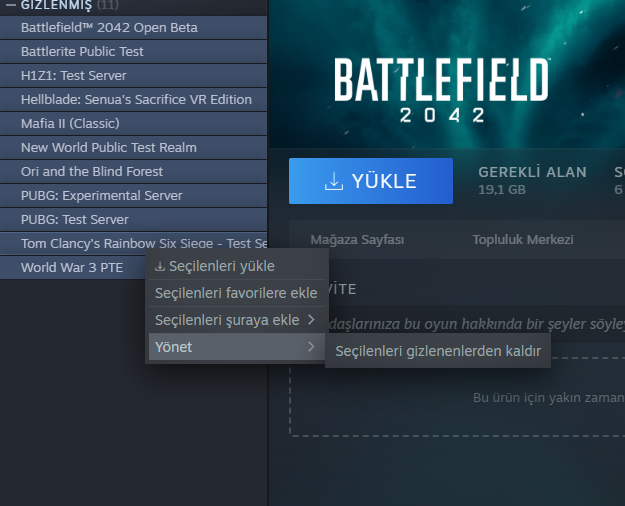The width and height of the screenshot is (625, 506).
Task: Click Seçilenleri gizlenenlerden kaldır submenu item
Action: coord(438,351)
